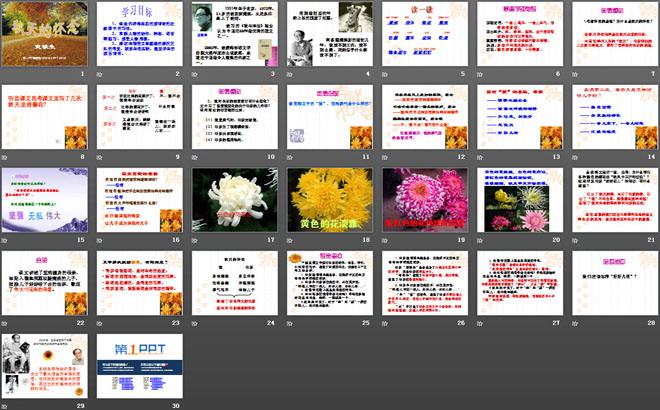Open slide 8 with red question text

[x=46, y=119]
